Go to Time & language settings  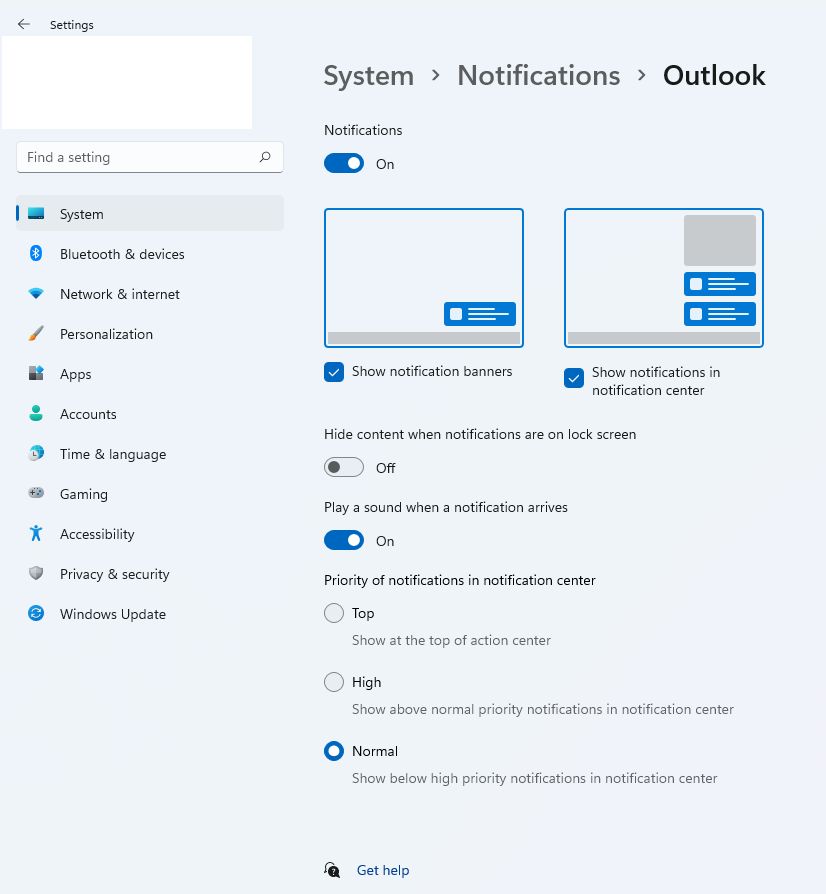[150, 454]
